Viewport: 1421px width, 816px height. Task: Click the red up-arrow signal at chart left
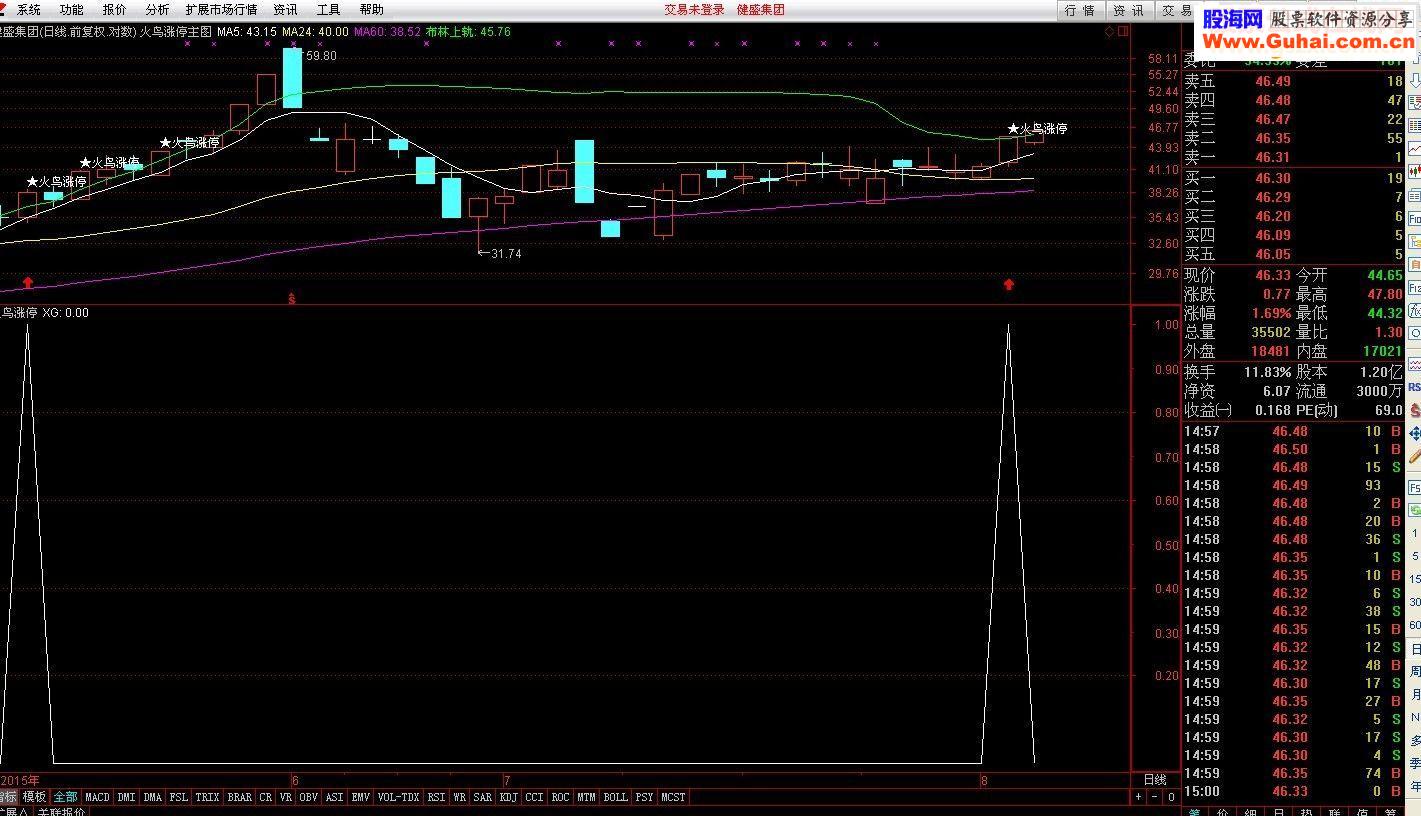coord(28,284)
